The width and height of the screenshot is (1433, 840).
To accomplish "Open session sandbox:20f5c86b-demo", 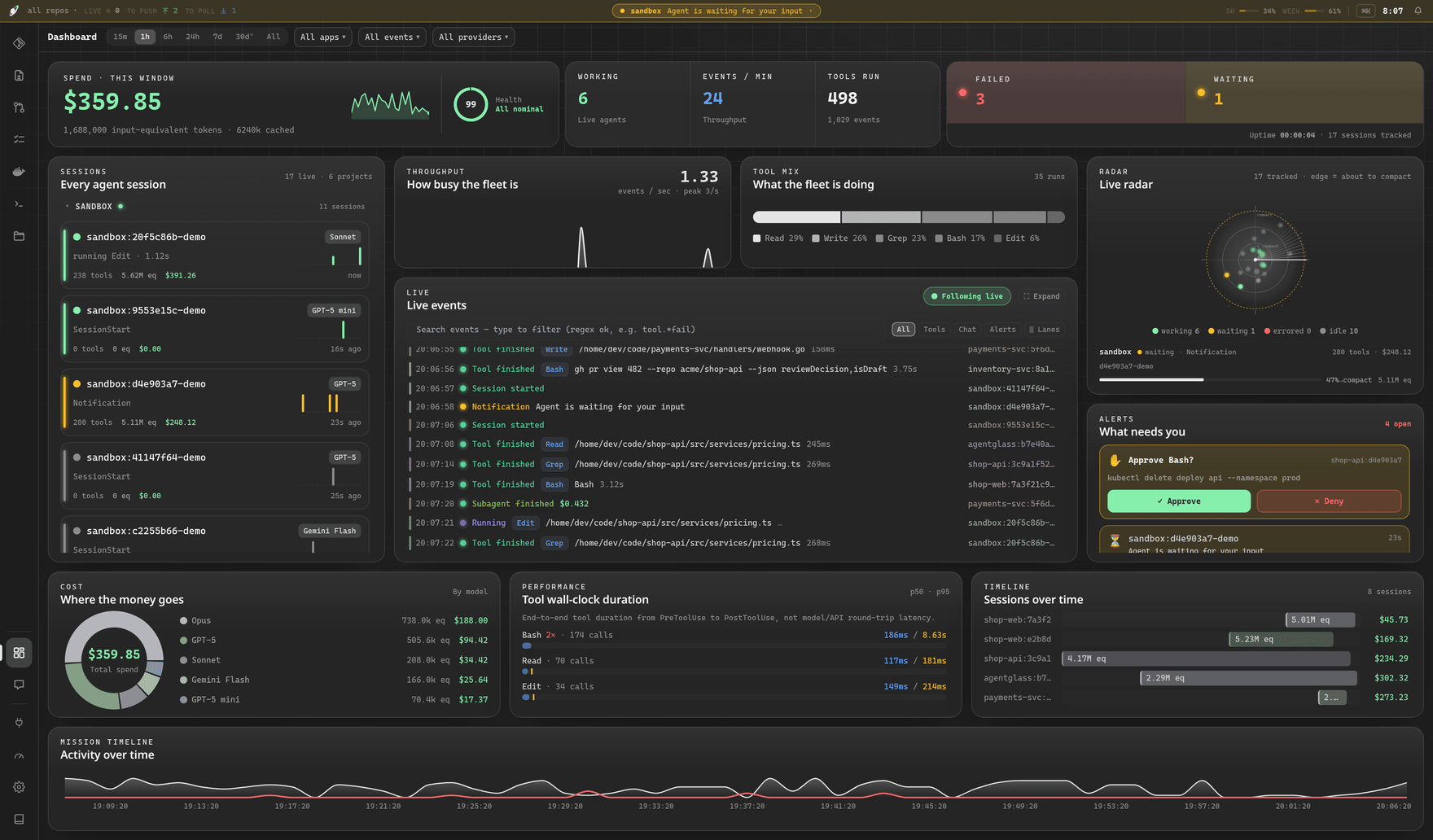I will (x=215, y=256).
